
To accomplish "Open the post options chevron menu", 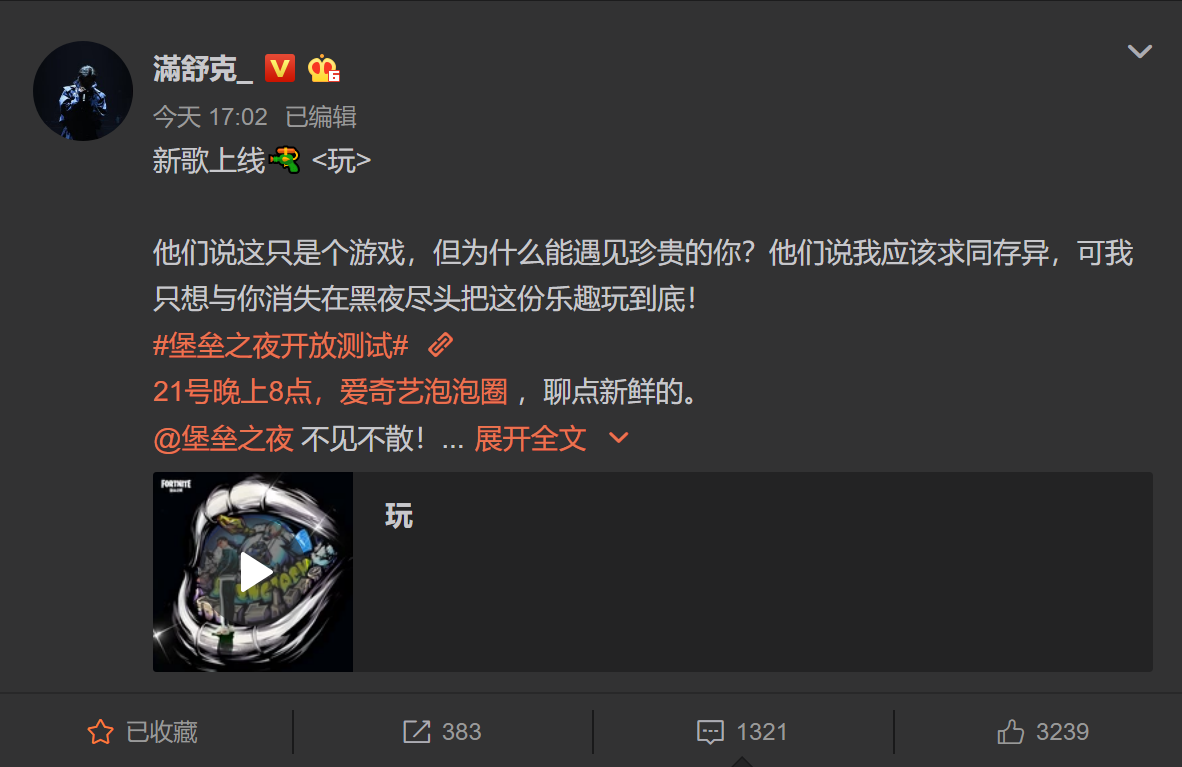I will coord(1139,51).
